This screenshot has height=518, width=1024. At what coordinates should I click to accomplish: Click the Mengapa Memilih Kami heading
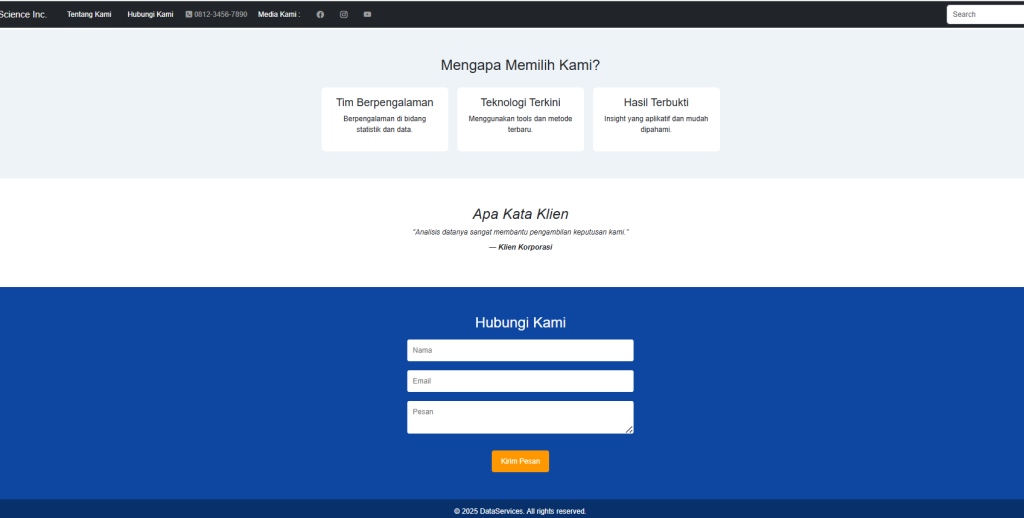(x=520, y=65)
